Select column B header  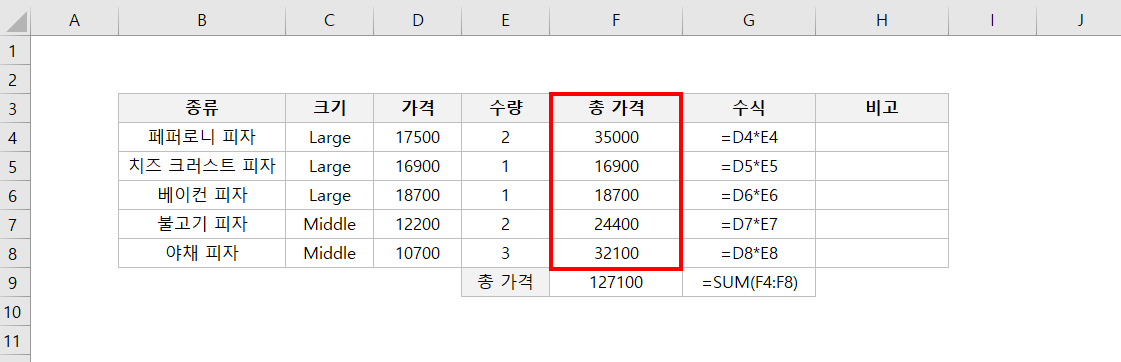(x=202, y=21)
